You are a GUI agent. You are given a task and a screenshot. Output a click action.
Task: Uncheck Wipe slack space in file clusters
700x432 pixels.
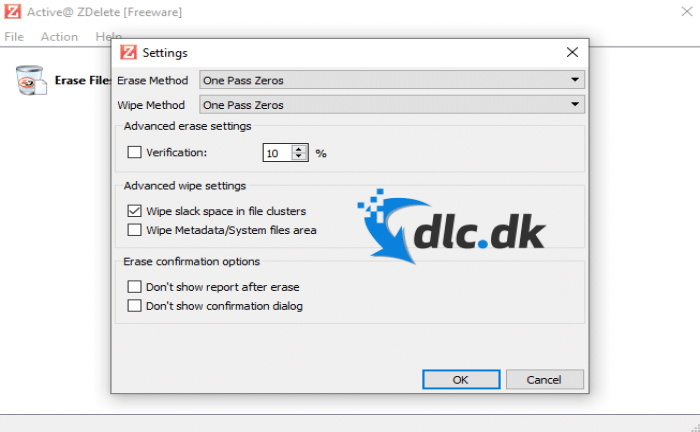[x=134, y=211]
